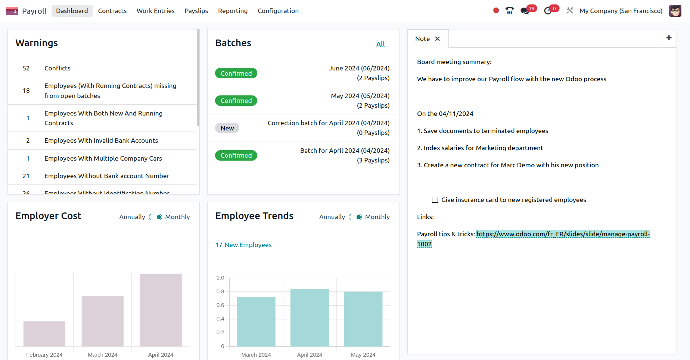Open the VoIP phone icon
The image size is (690, 360).
tap(510, 11)
